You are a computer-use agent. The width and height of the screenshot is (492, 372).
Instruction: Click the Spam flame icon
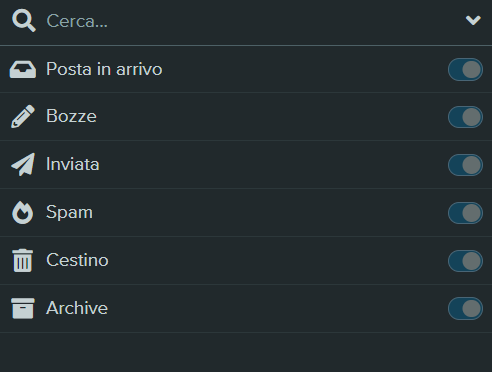tap(23, 212)
